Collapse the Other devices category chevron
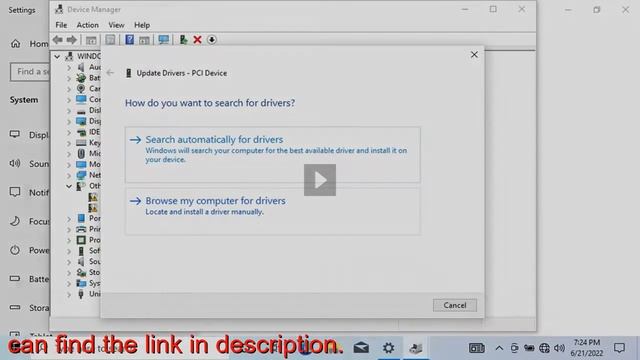The width and height of the screenshot is (640, 360). 69,186
